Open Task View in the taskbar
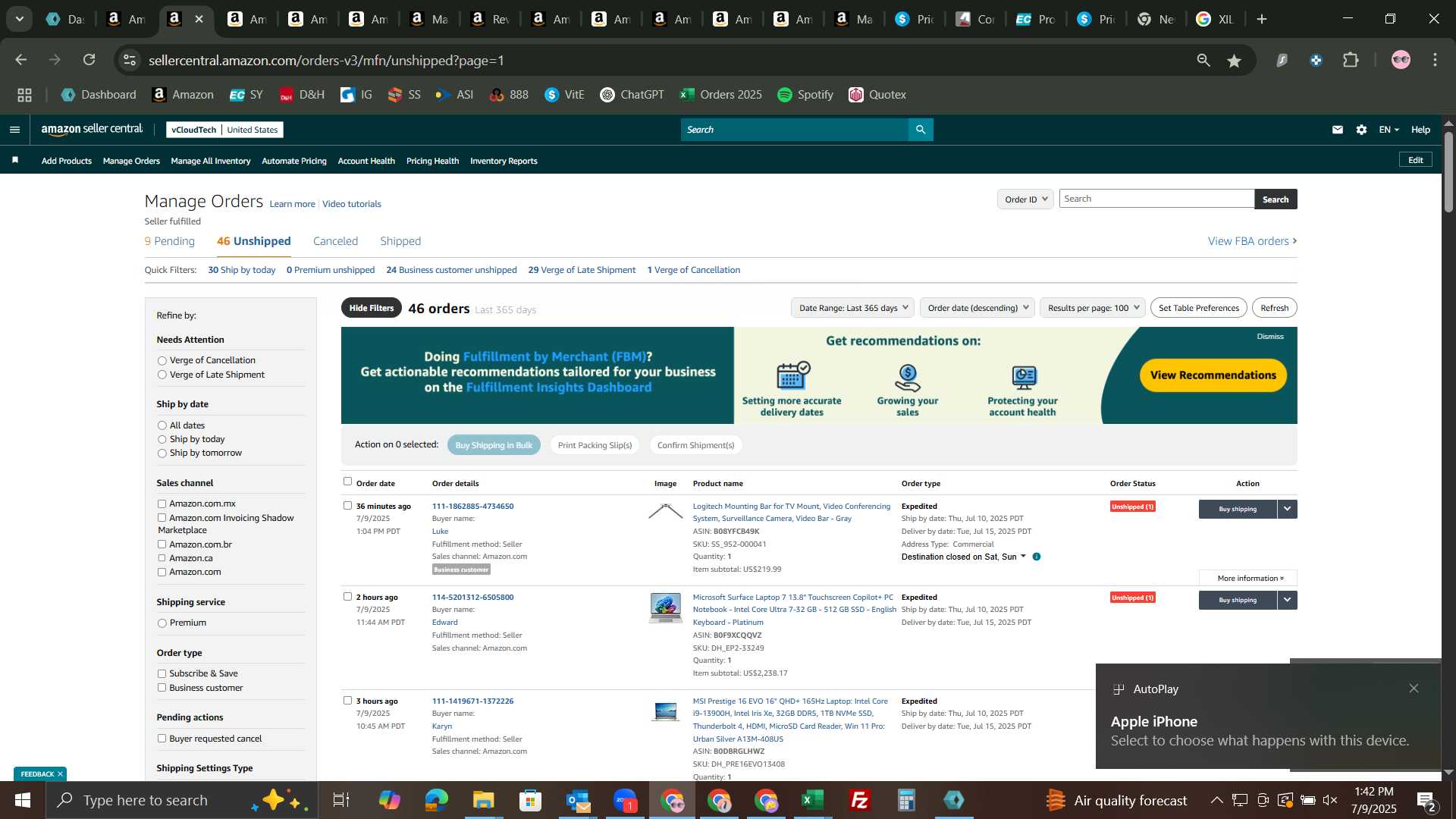1456x819 pixels. (341, 800)
